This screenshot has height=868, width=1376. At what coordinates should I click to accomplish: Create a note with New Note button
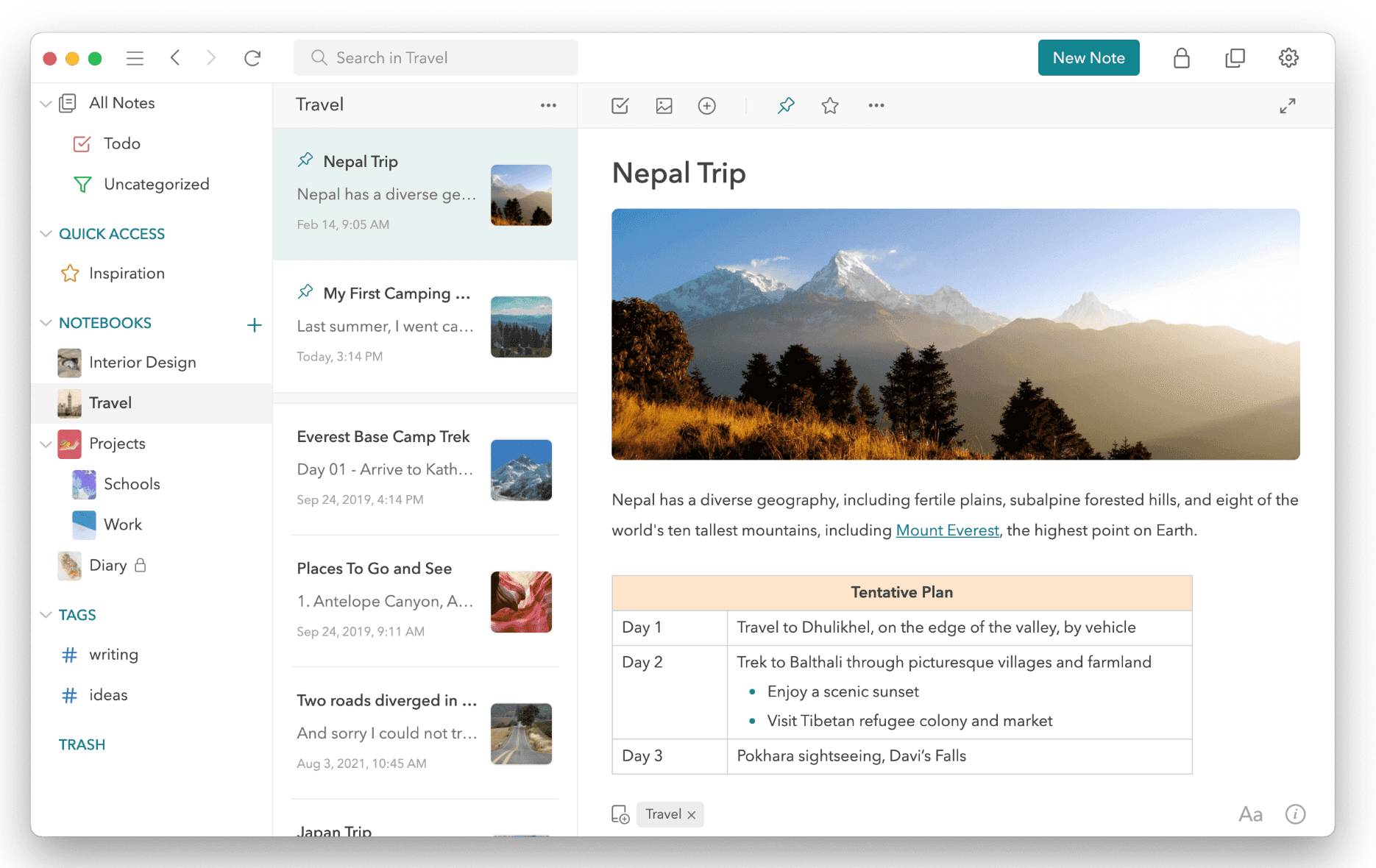click(1088, 57)
